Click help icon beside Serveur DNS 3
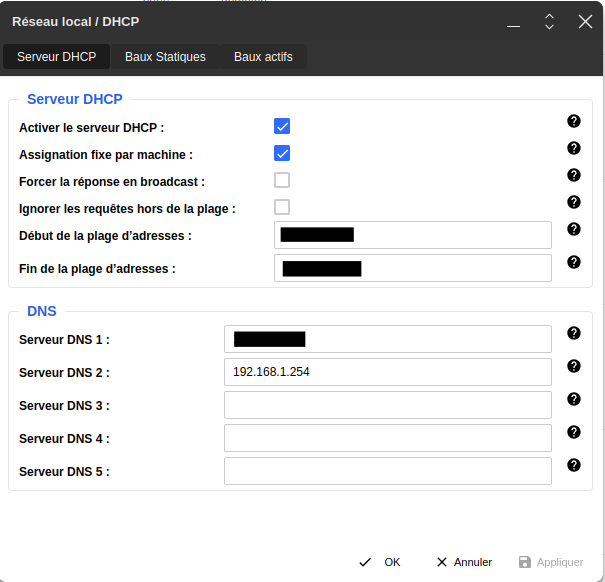Image resolution: width=605 pixels, height=582 pixels. point(574,399)
